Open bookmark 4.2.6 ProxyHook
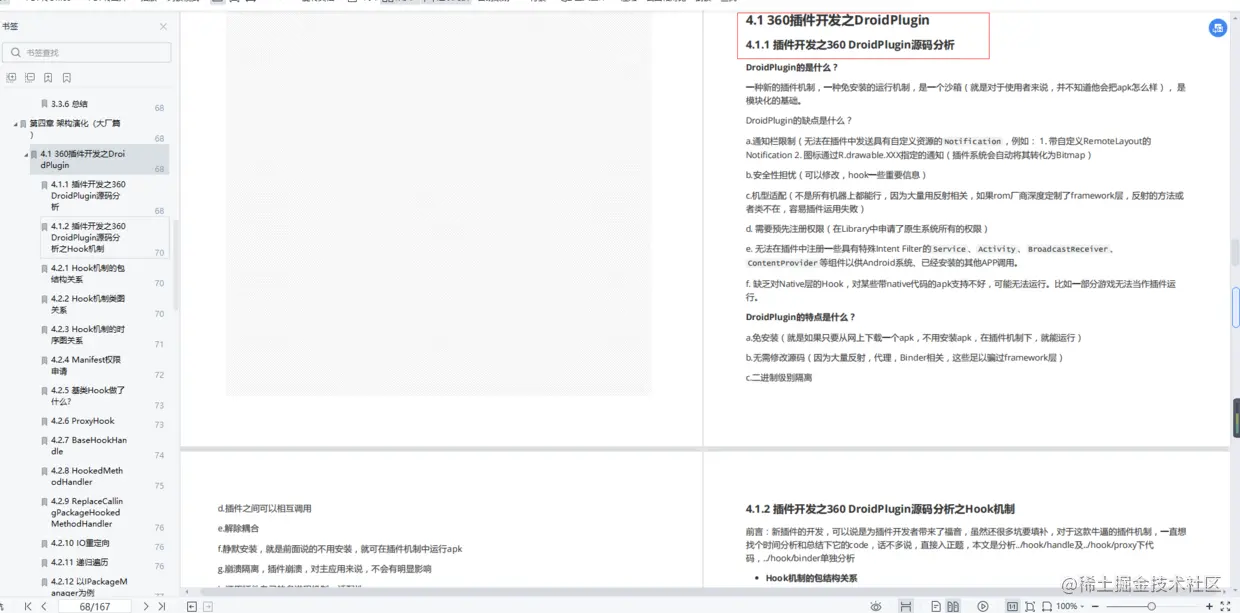The height and width of the screenshot is (613, 1240). click(83, 421)
